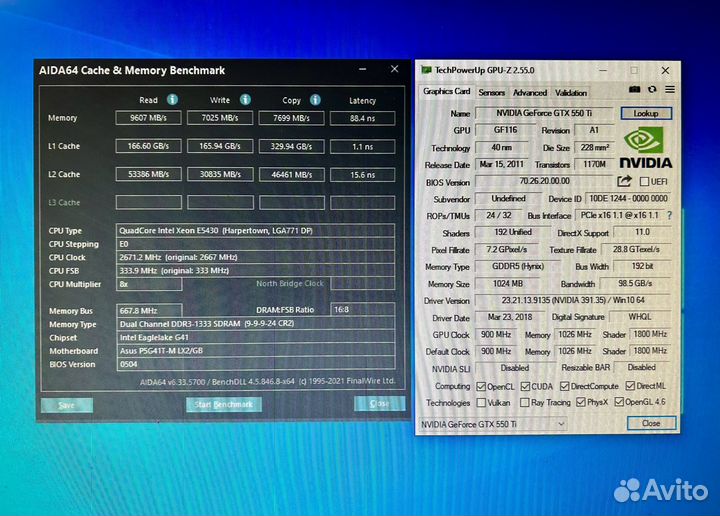Click the GPU field GF116
Screen dimensions: 720x516
coord(505,130)
